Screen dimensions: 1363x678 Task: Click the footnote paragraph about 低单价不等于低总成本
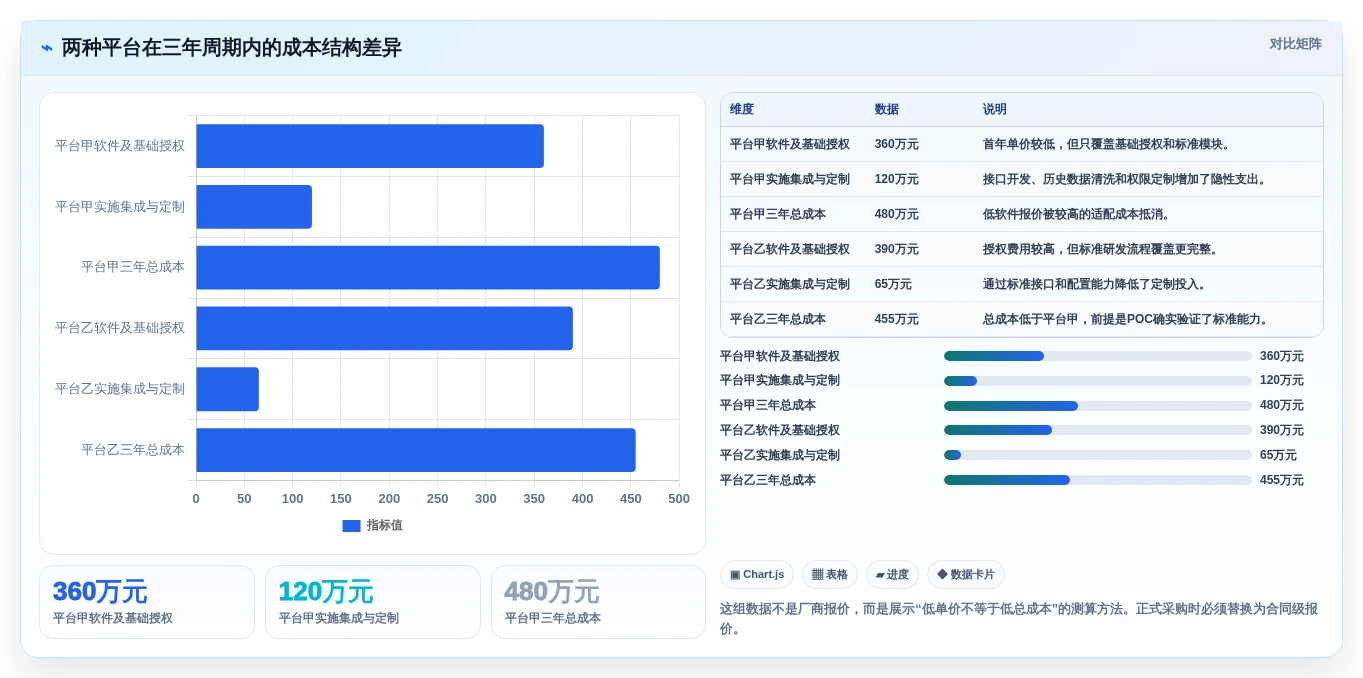click(x=1020, y=619)
